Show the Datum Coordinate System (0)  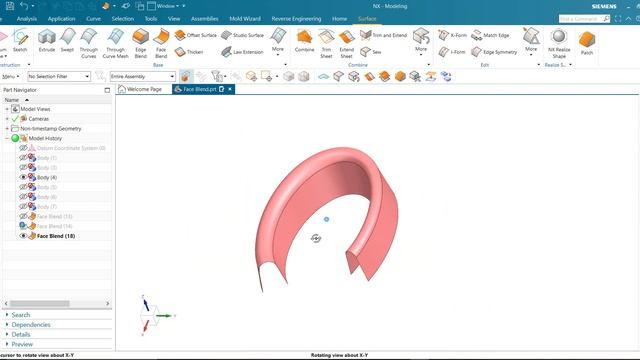click(x=23, y=148)
